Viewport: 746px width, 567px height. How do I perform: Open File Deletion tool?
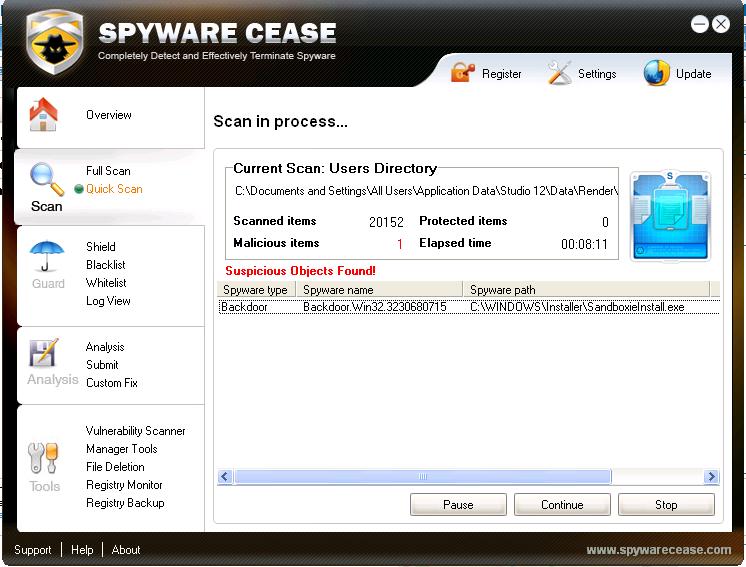(x=115, y=467)
